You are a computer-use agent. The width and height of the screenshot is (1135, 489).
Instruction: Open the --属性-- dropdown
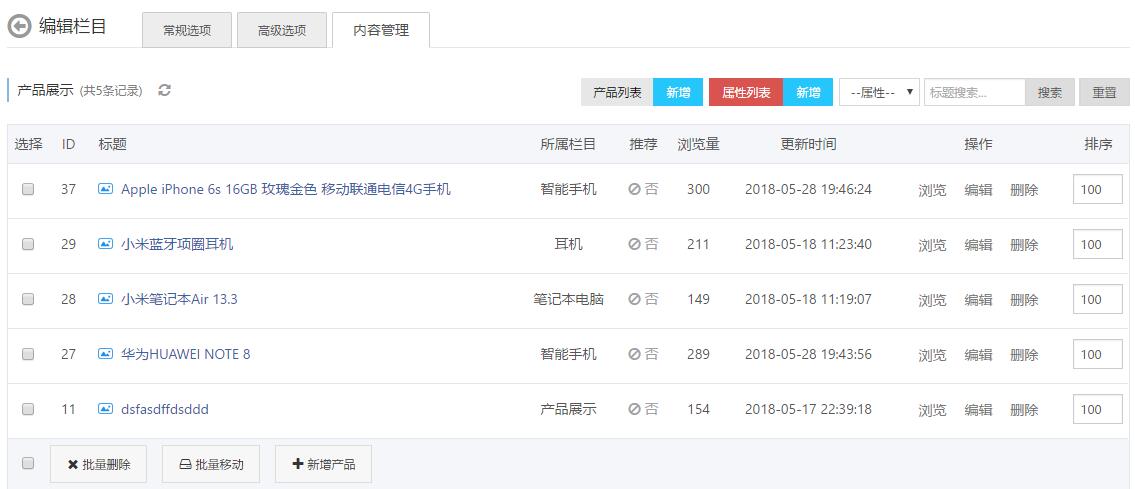coord(879,93)
